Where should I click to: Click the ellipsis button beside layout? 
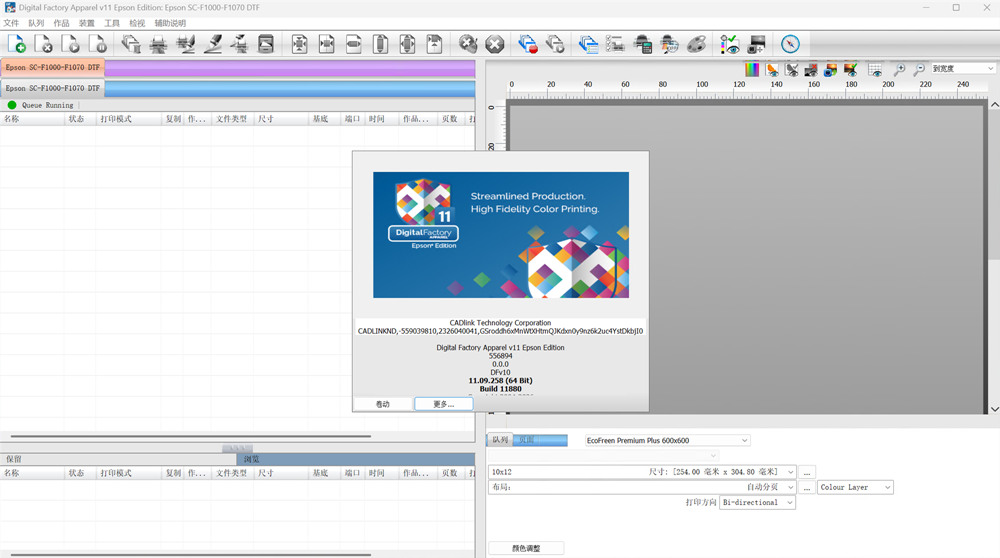tap(807, 487)
